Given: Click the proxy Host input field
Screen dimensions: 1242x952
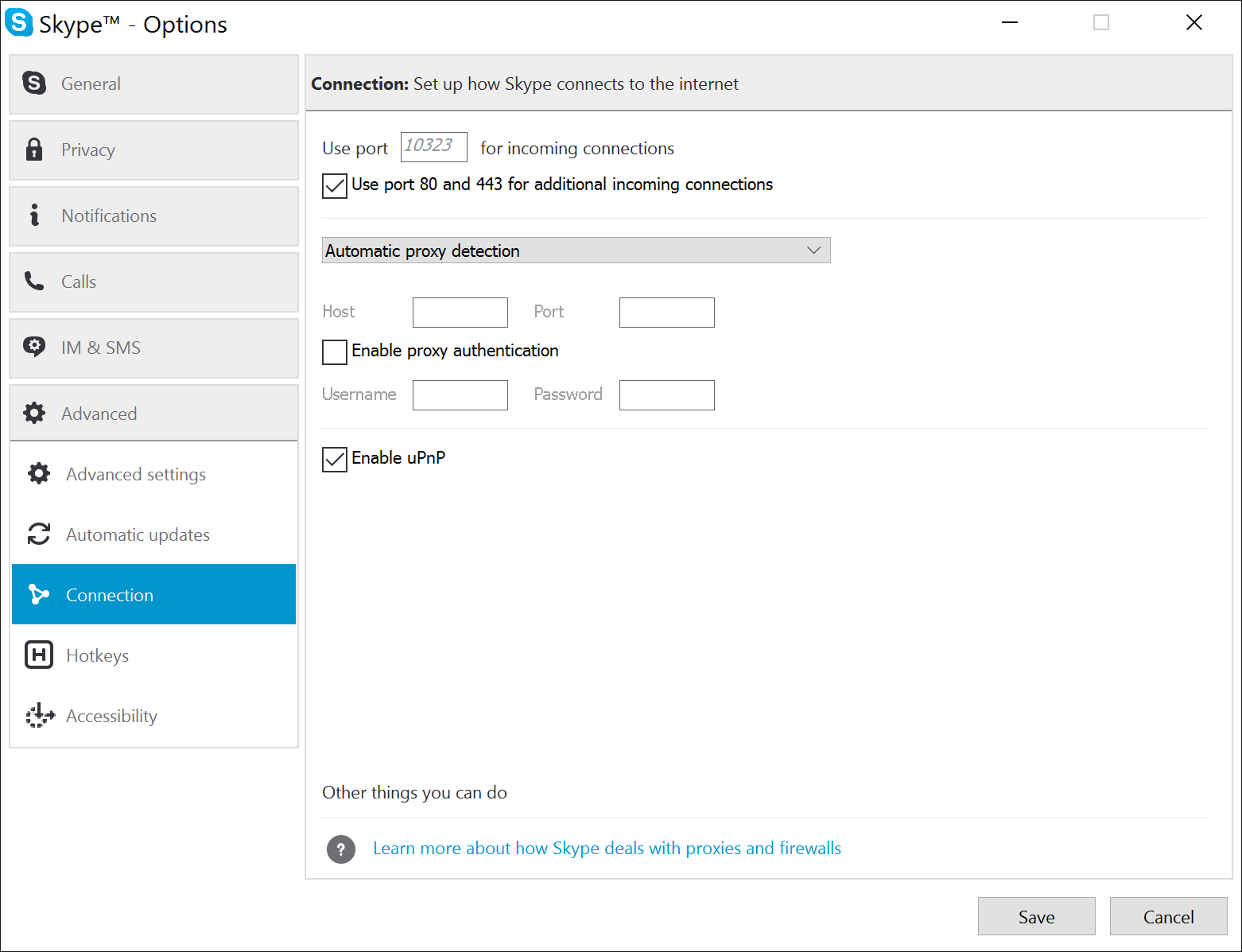Looking at the screenshot, I should pyautogui.click(x=460, y=313).
